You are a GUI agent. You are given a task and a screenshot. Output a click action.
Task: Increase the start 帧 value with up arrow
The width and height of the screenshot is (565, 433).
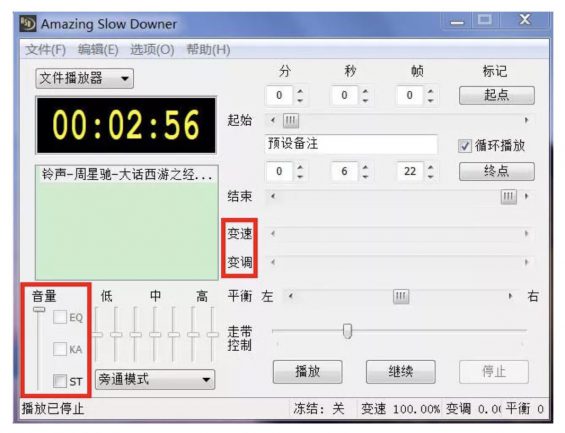click(430, 91)
